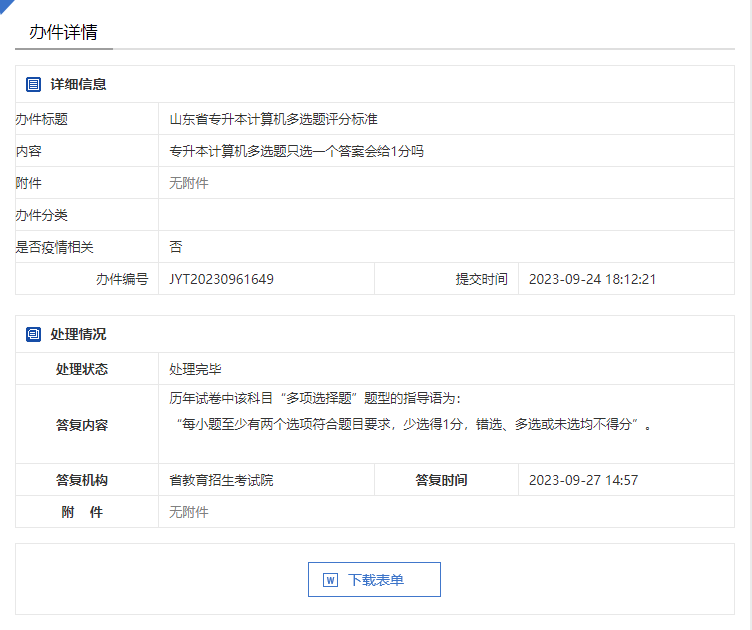Click the 否 value for 是否疫情相关
752x630 pixels.
tap(176, 247)
